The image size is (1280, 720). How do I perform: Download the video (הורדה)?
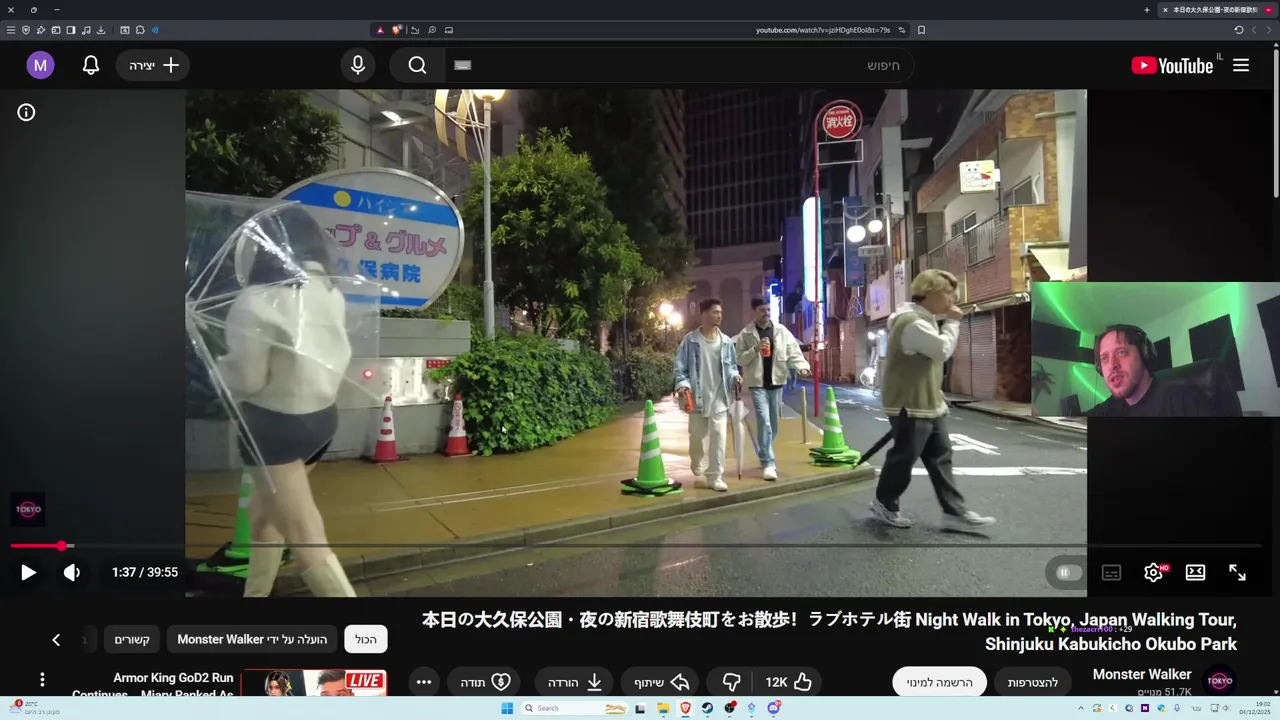point(574,682)
